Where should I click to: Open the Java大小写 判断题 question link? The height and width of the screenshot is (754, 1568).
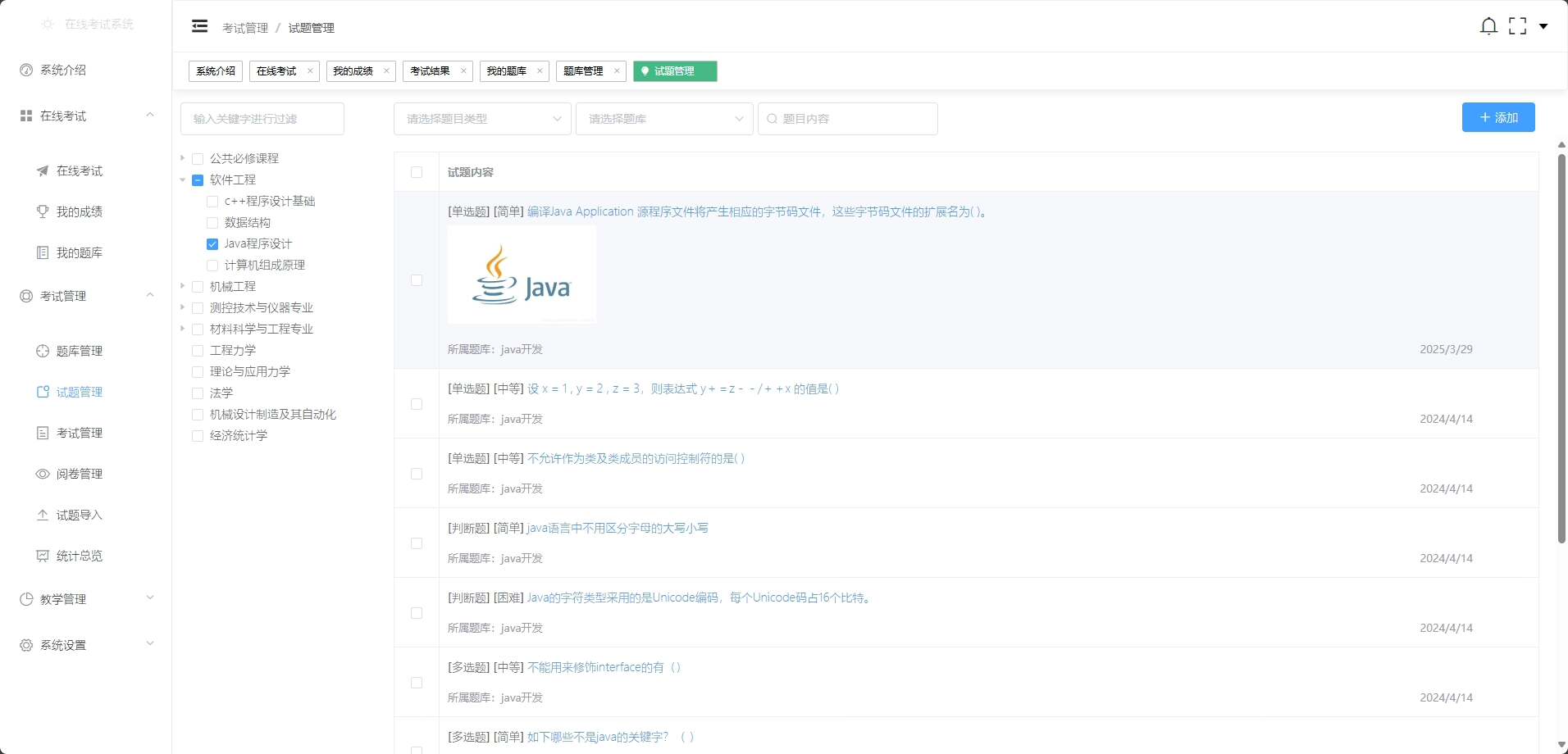[618, 529]
